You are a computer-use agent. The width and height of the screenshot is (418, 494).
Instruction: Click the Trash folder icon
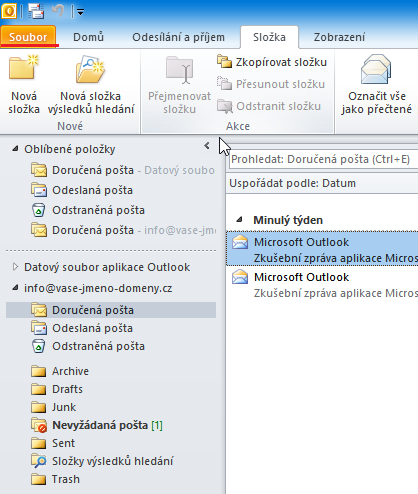(x=39, y=479)
